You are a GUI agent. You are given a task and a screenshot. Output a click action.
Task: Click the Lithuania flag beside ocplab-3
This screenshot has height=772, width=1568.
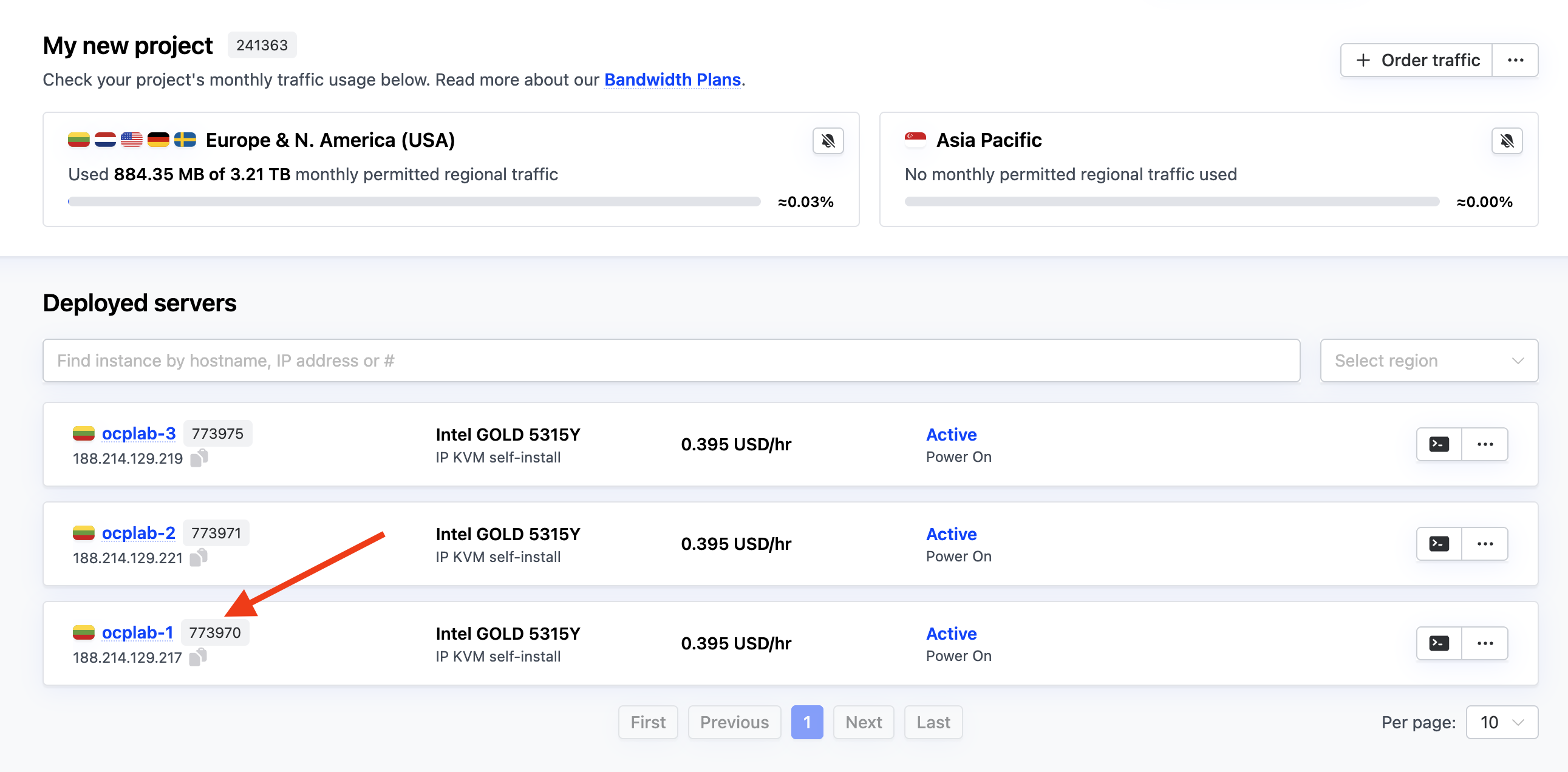pyautogui.click(x=84, y=433)
